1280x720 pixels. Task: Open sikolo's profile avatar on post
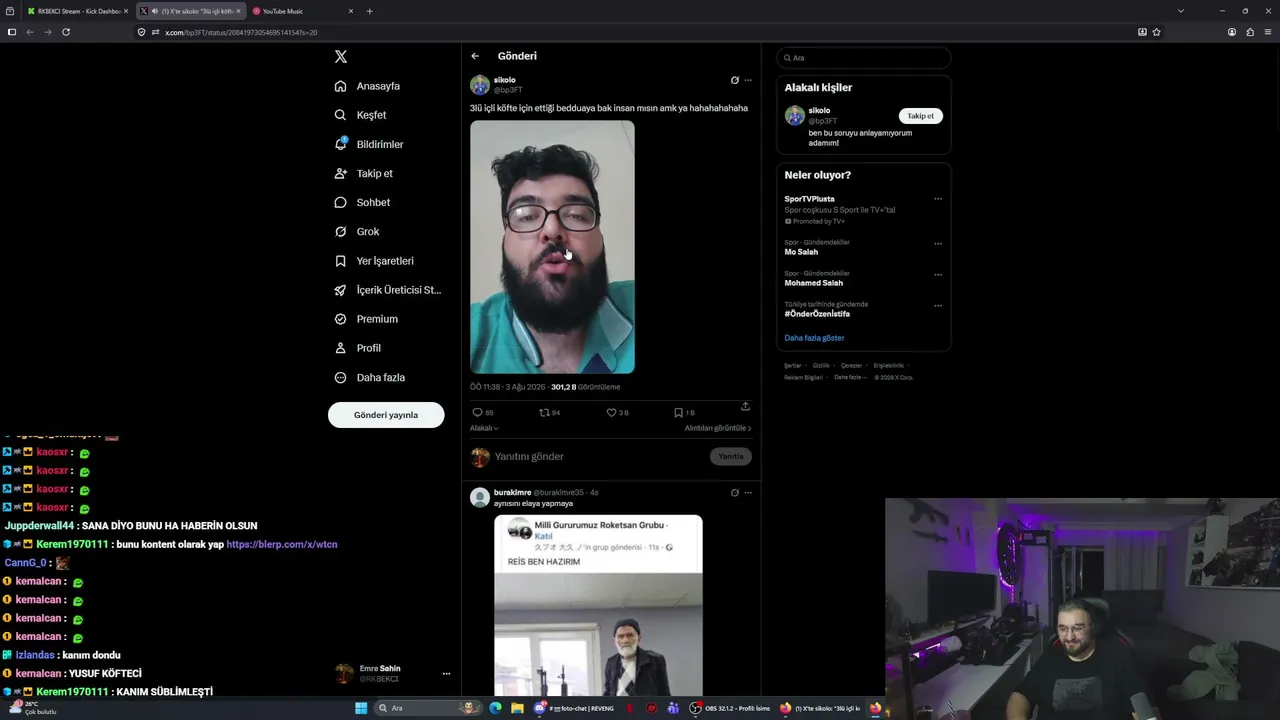pos(480,85)
